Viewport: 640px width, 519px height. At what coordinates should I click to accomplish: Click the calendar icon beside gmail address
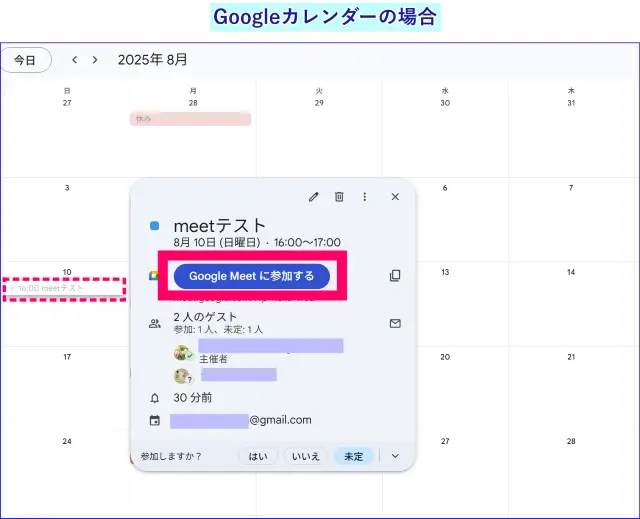(155, 420)
